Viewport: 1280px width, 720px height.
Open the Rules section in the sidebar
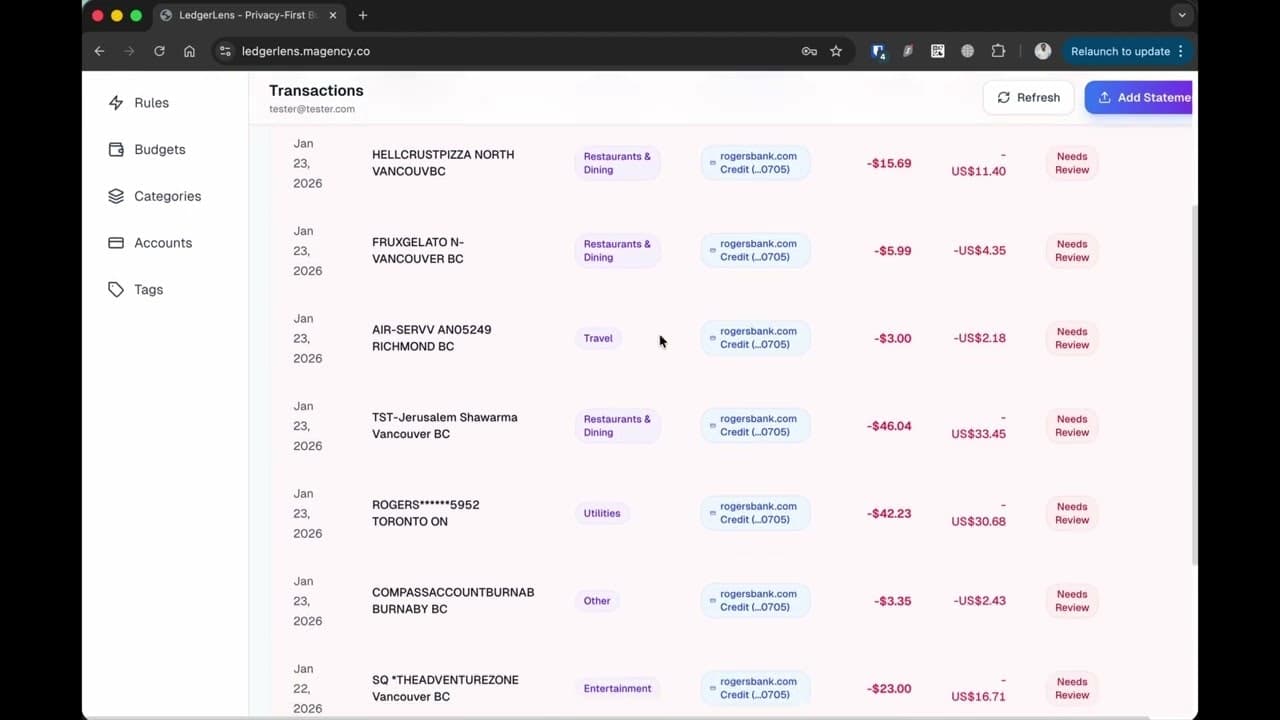151,102
